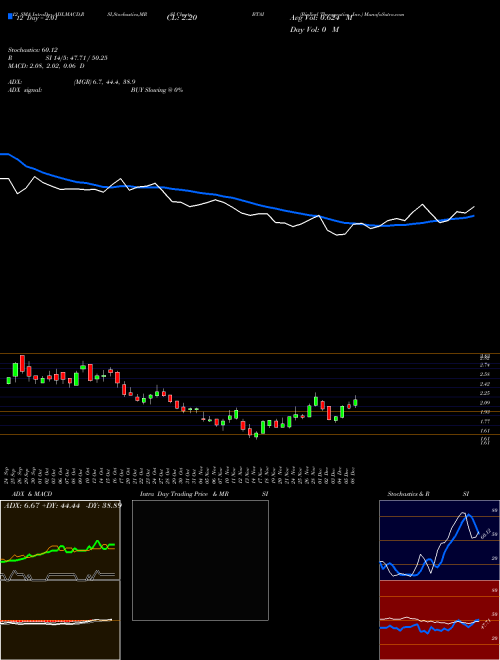Viewport: 500px width, 660px height.
Task: Click the lowest candlestick at the chart bottom
Action: click(256, 435)
